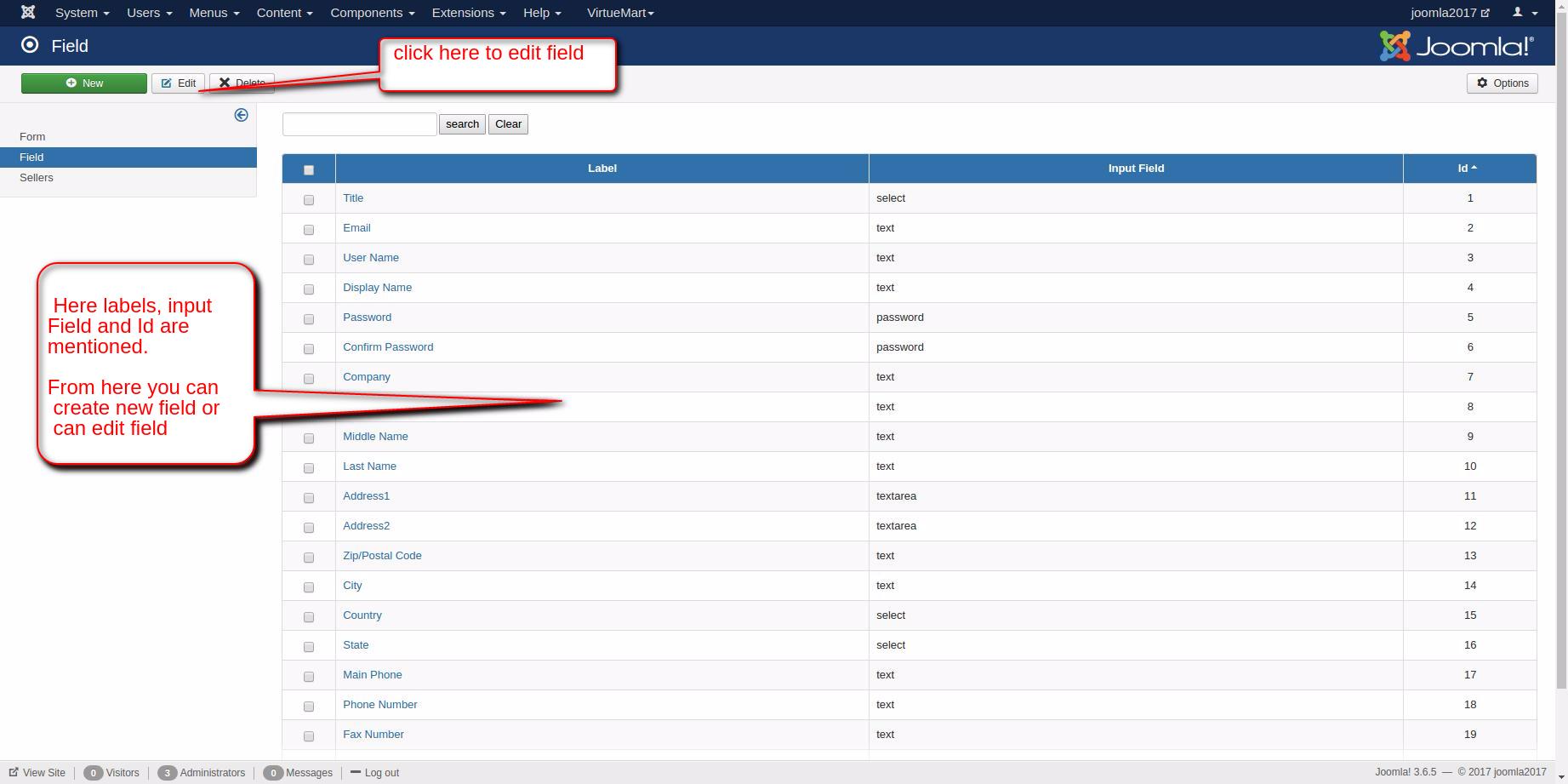This screenshot has height=784, width=1568.
Task: Open the Help dropdown menu
Action: 542,13
